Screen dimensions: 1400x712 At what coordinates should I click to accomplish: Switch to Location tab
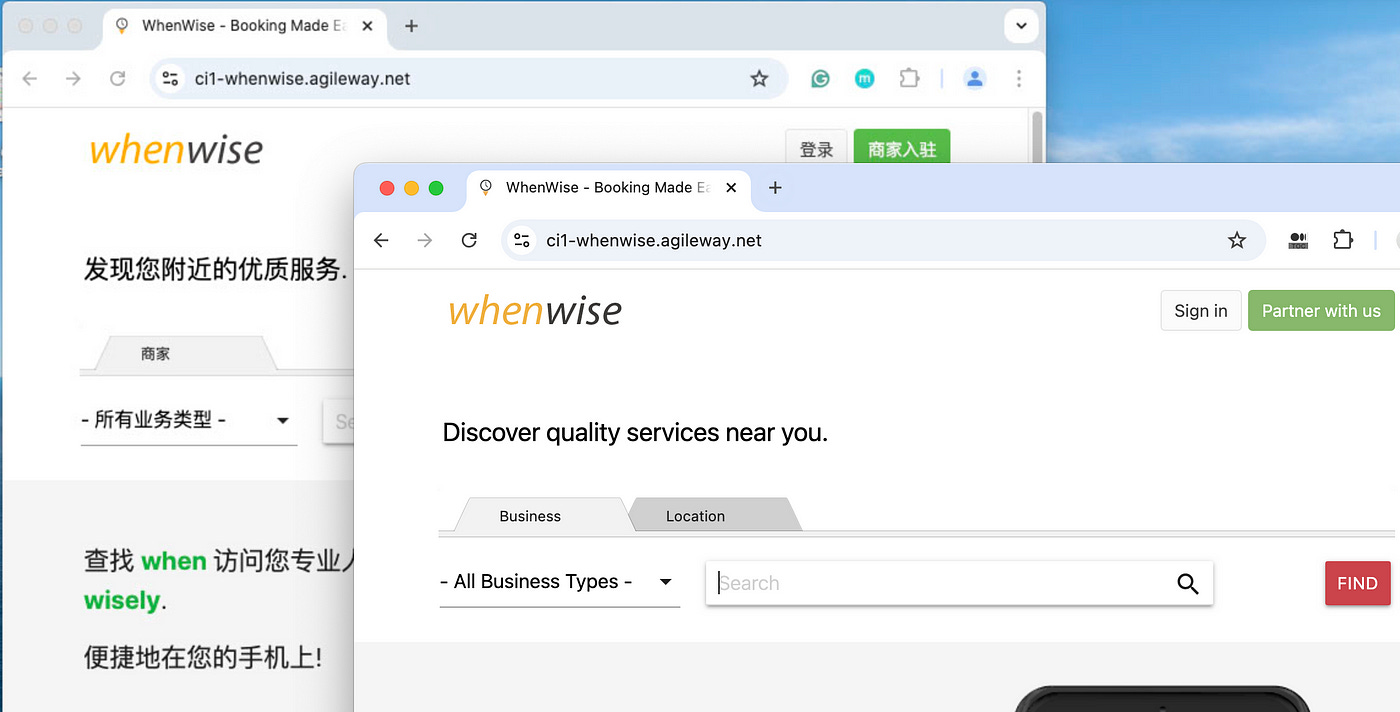point(695,516)
